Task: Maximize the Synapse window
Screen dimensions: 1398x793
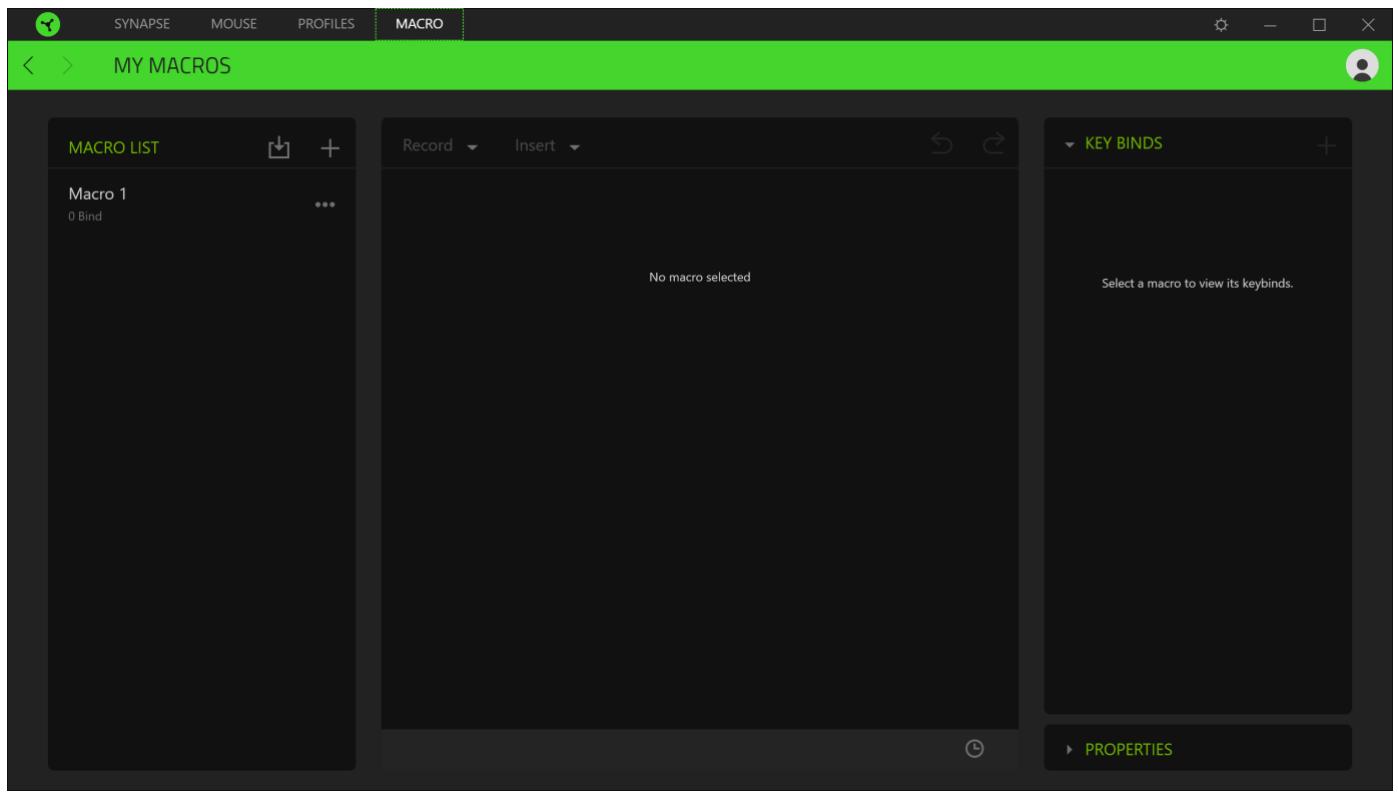Action: pyautogui.click(x=1319, y=24)
